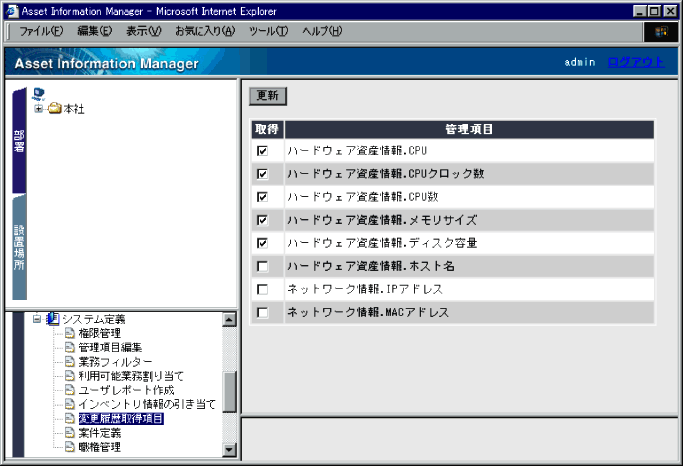The image size is (683, 466).
Task: Click the document icon beside 業務フィルター
Action: [x=70, y=361]
